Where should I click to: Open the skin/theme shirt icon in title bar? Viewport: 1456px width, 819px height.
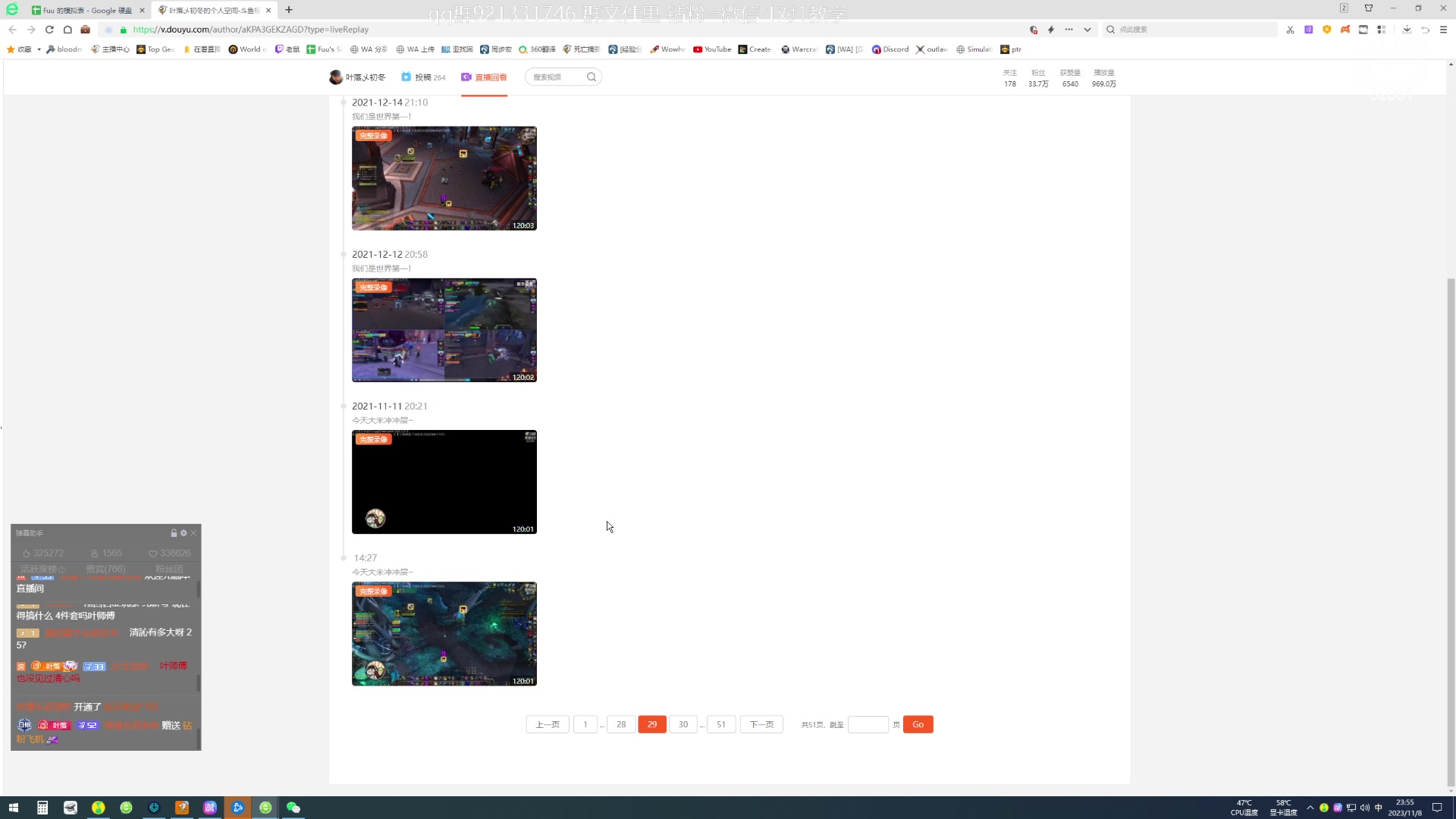click(x=1369, y=8)
